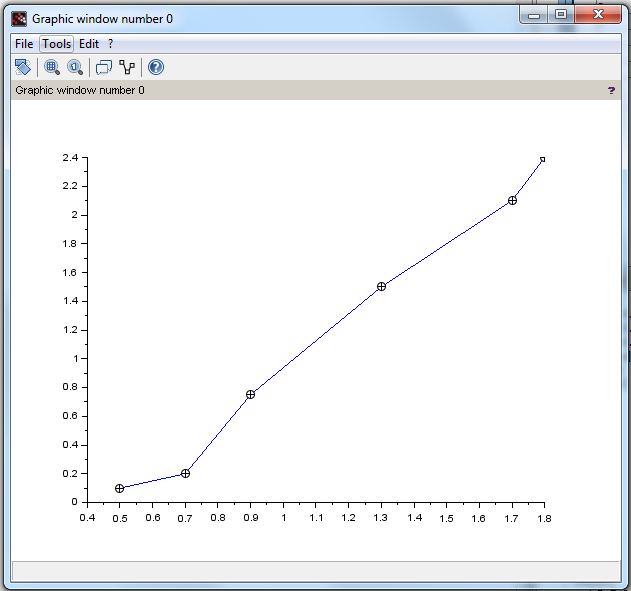
Task: Open the question mark help menu
Action: [x=111, y=44]
